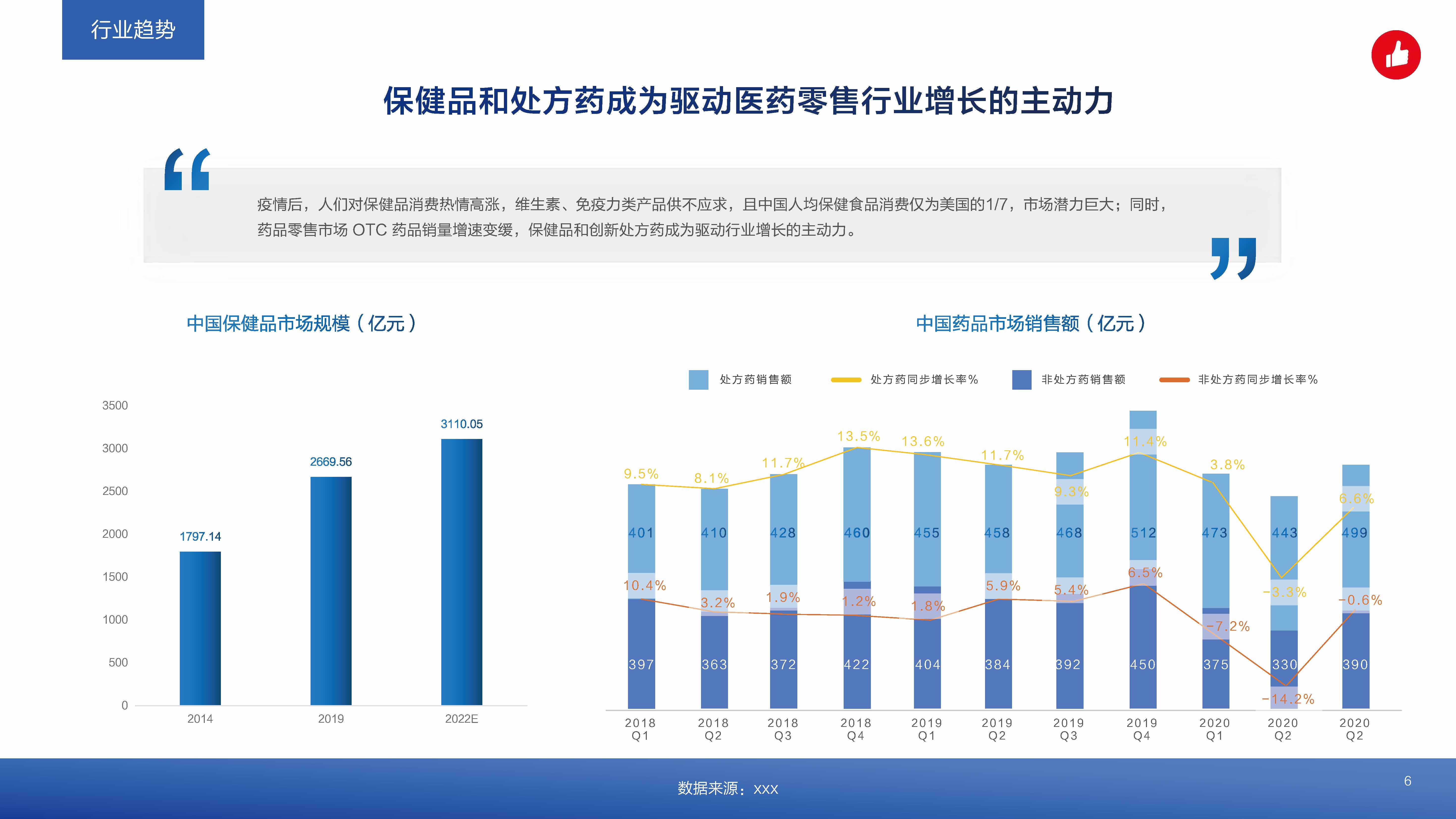Click the dark blue 非处方药销售额 legend swatch
1456x819 pixels.
click(1021, 380)
